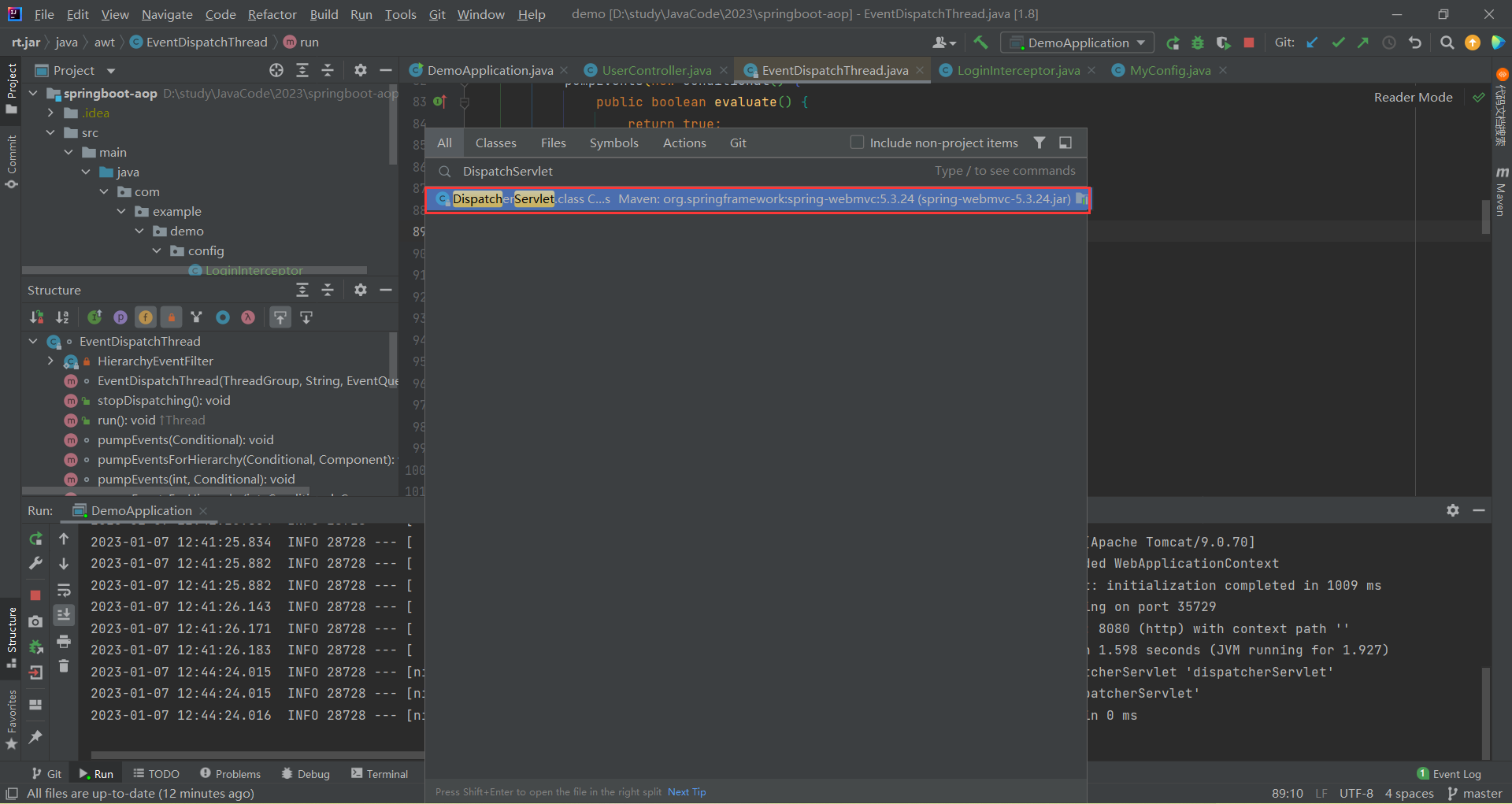Collapse the config package
The image size is (1512, 804).
(157, 250)
